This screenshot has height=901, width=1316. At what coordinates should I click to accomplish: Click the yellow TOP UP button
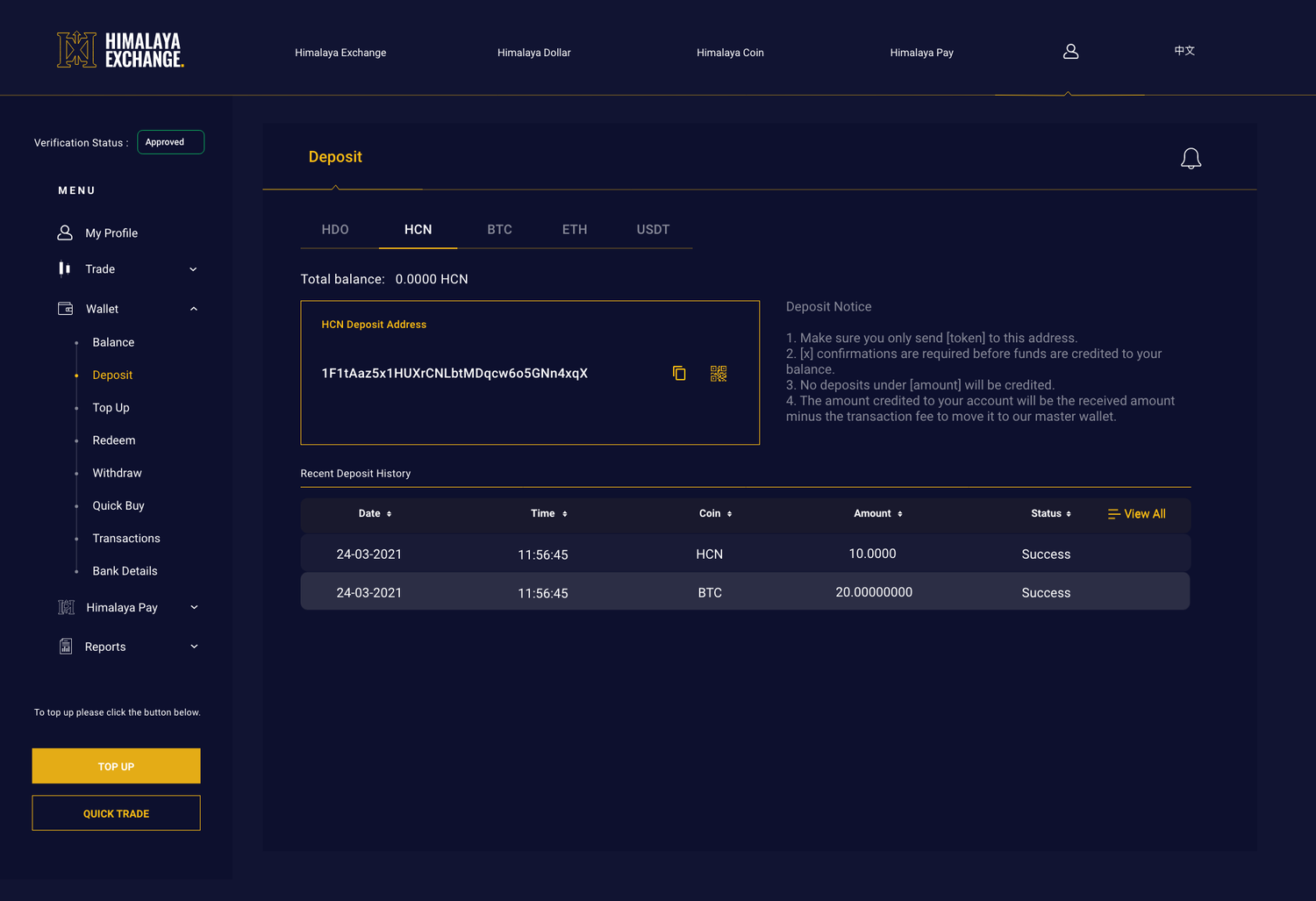click(116, 766)
